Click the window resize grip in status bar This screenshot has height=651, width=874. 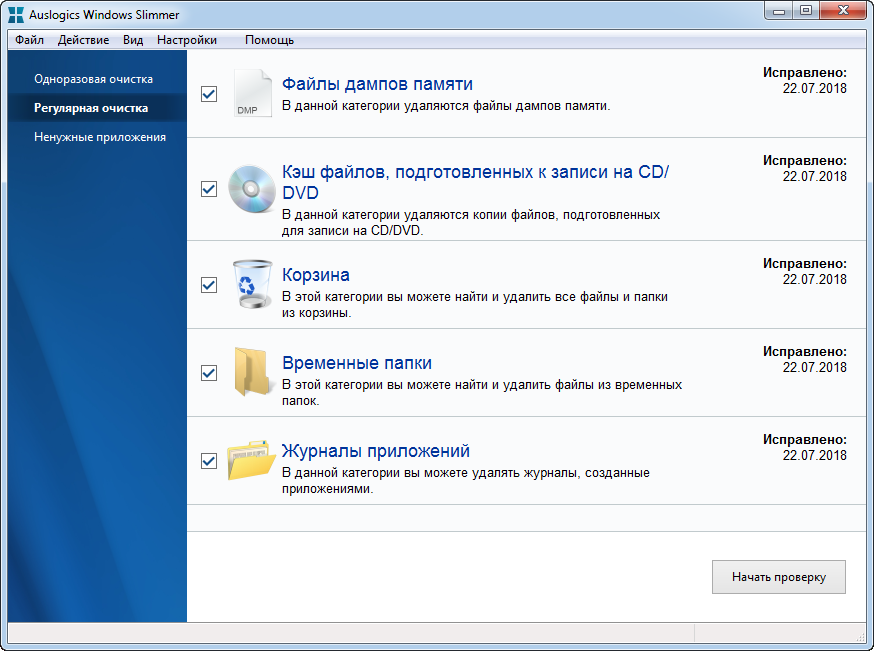point(860,636)
